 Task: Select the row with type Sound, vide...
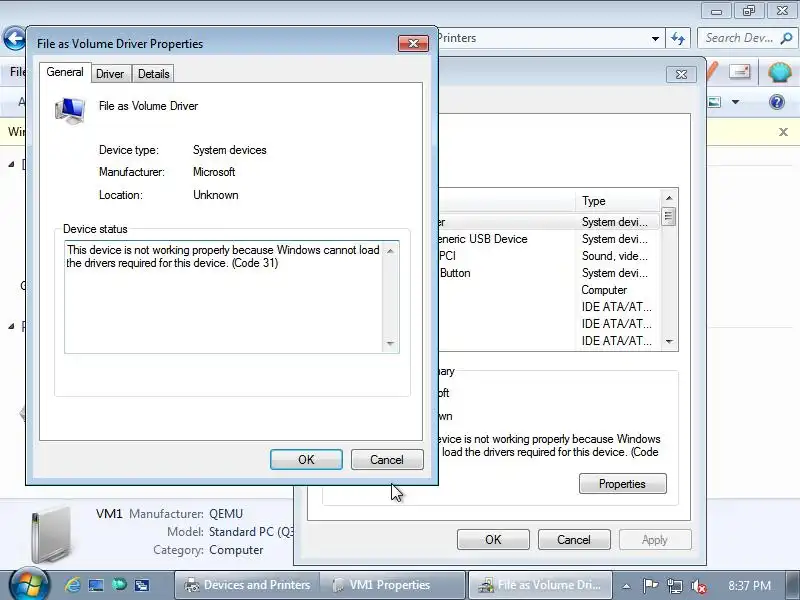click(549, 256)
